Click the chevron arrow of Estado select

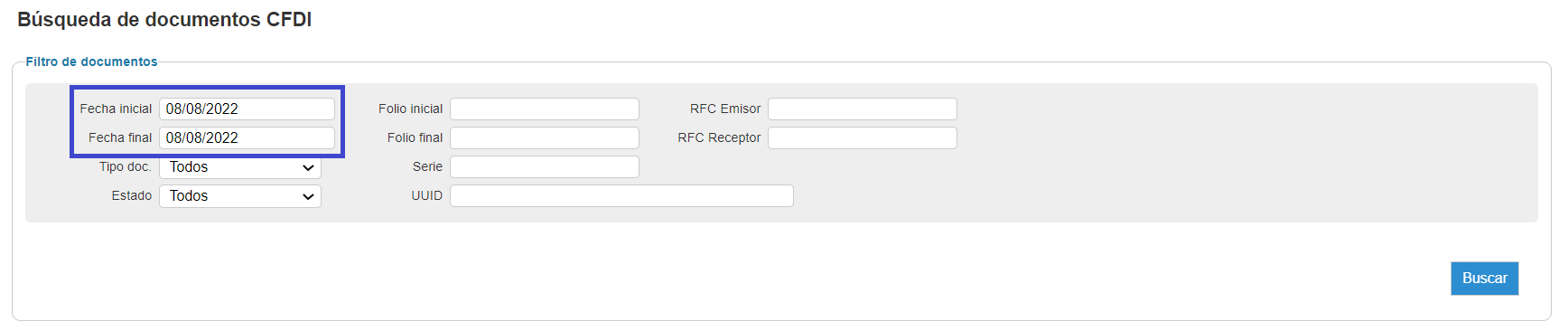[308, 197]
